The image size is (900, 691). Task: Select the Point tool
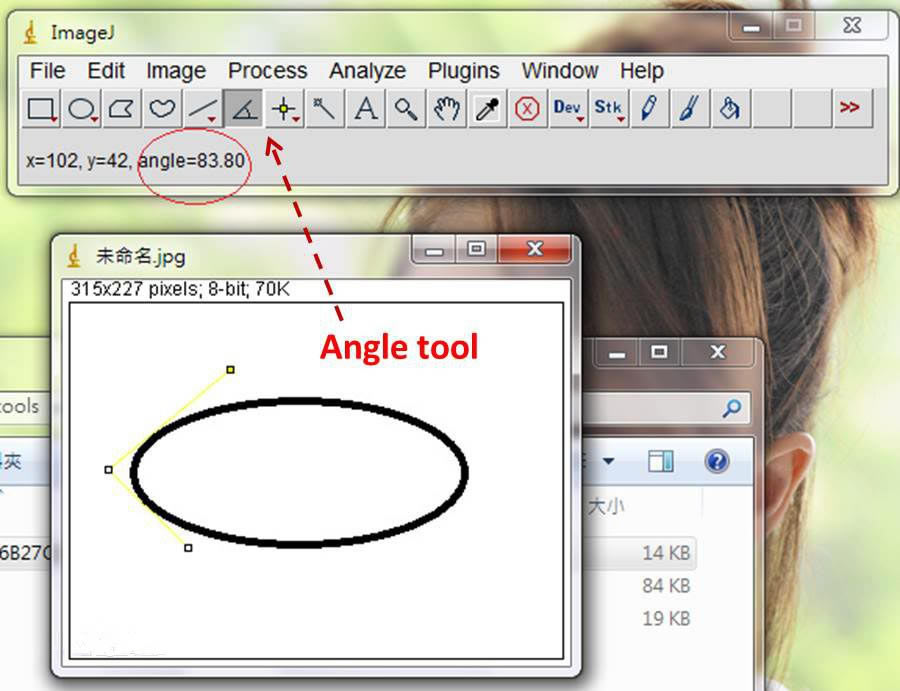pos(284,108)
